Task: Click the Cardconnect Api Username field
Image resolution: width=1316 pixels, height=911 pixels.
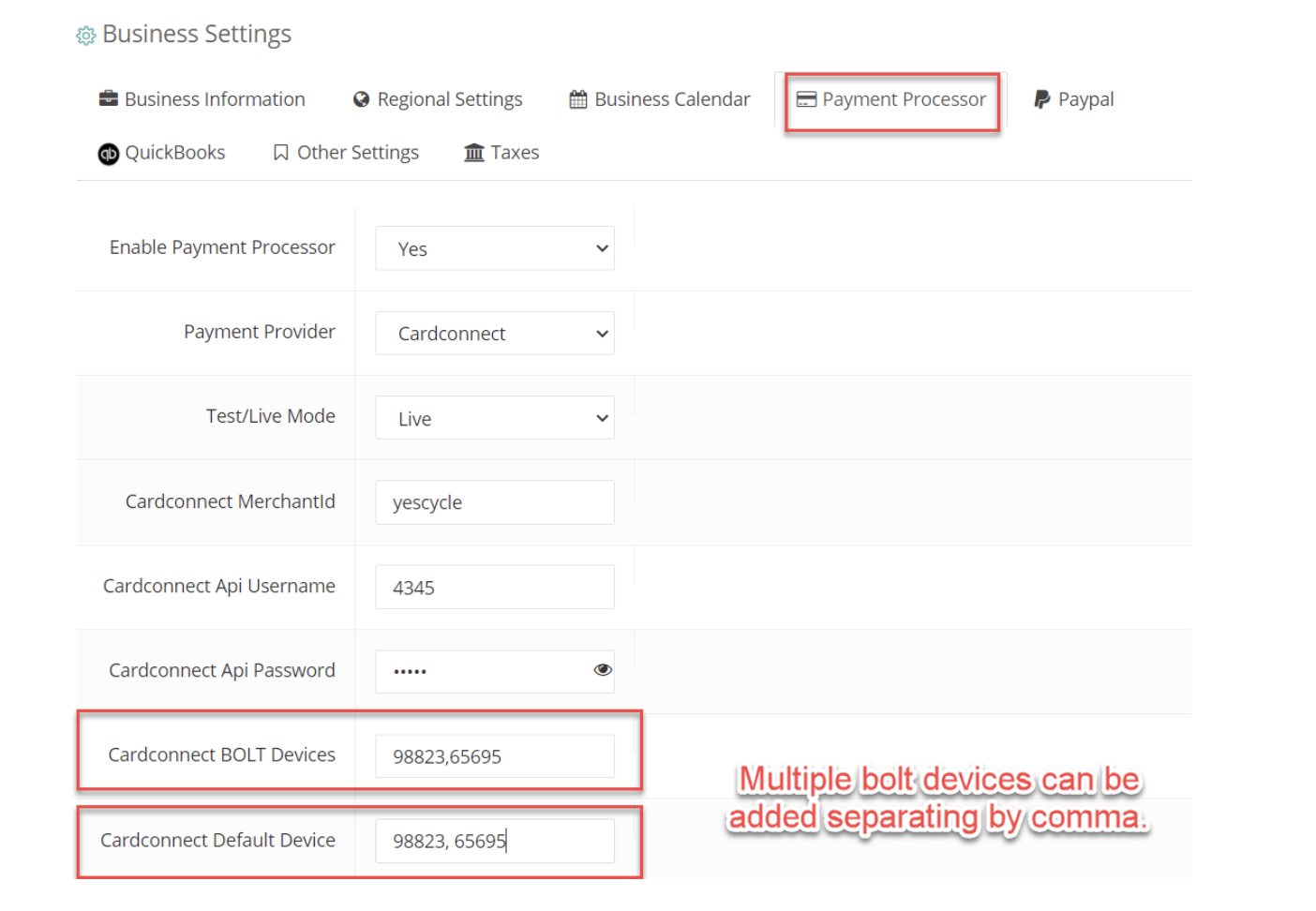Action: point(495,587)
